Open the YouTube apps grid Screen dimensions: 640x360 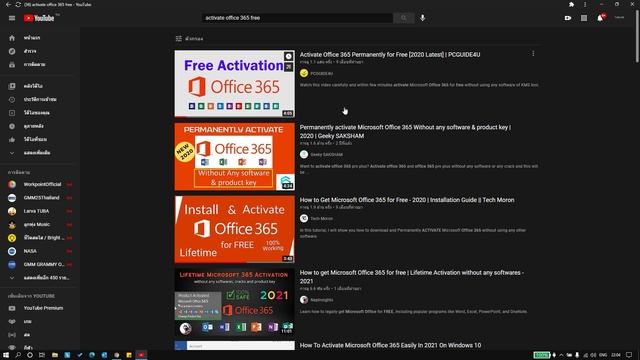coord(584,18)
